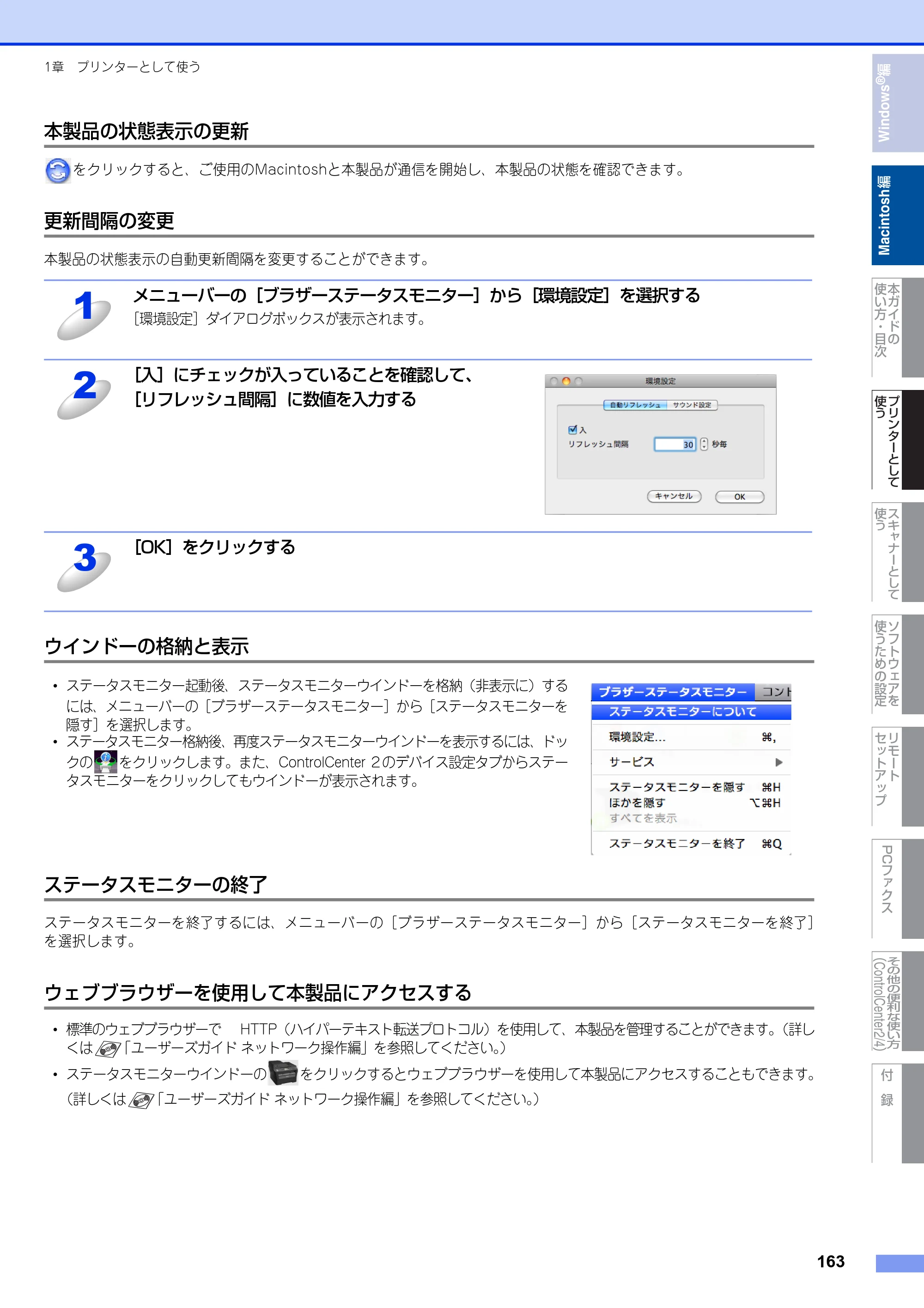Open the コント menu next to ブラザーステータスモニター

tap(773, 692)
